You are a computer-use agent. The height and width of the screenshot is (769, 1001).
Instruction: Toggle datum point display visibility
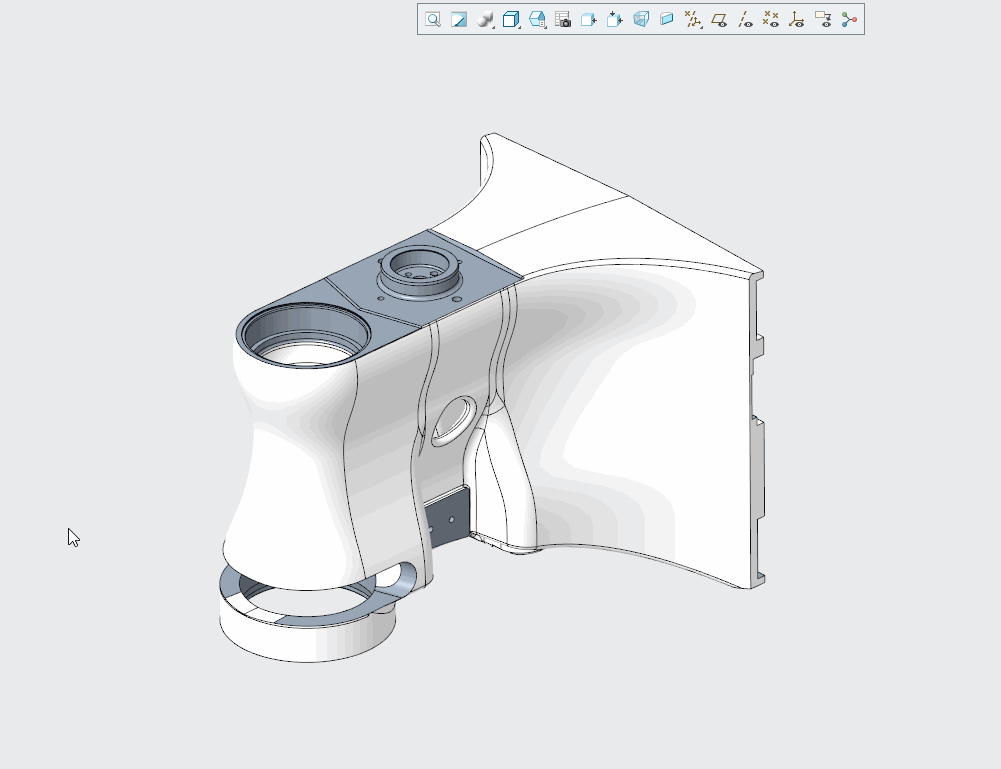771,19
